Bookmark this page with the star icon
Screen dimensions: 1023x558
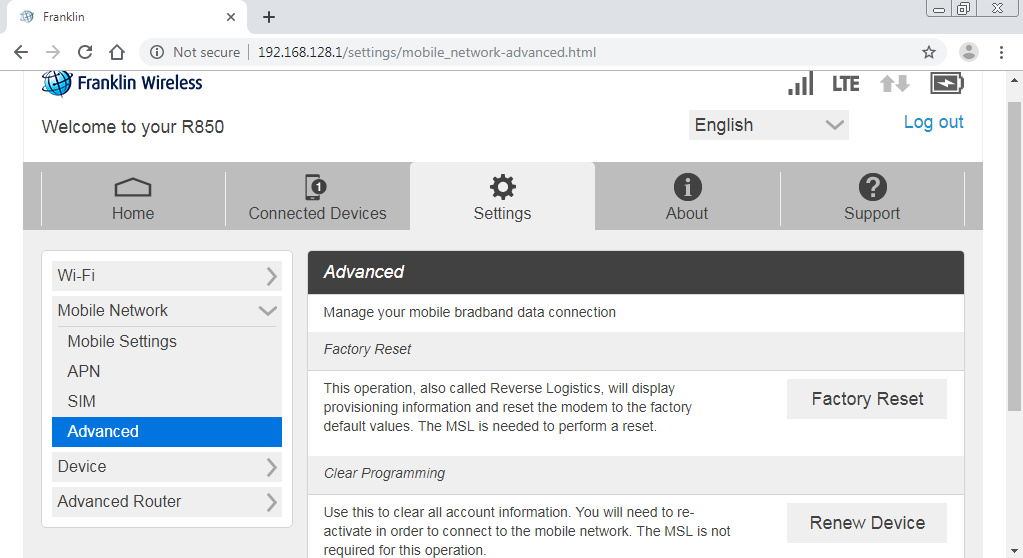coord(929,52)
